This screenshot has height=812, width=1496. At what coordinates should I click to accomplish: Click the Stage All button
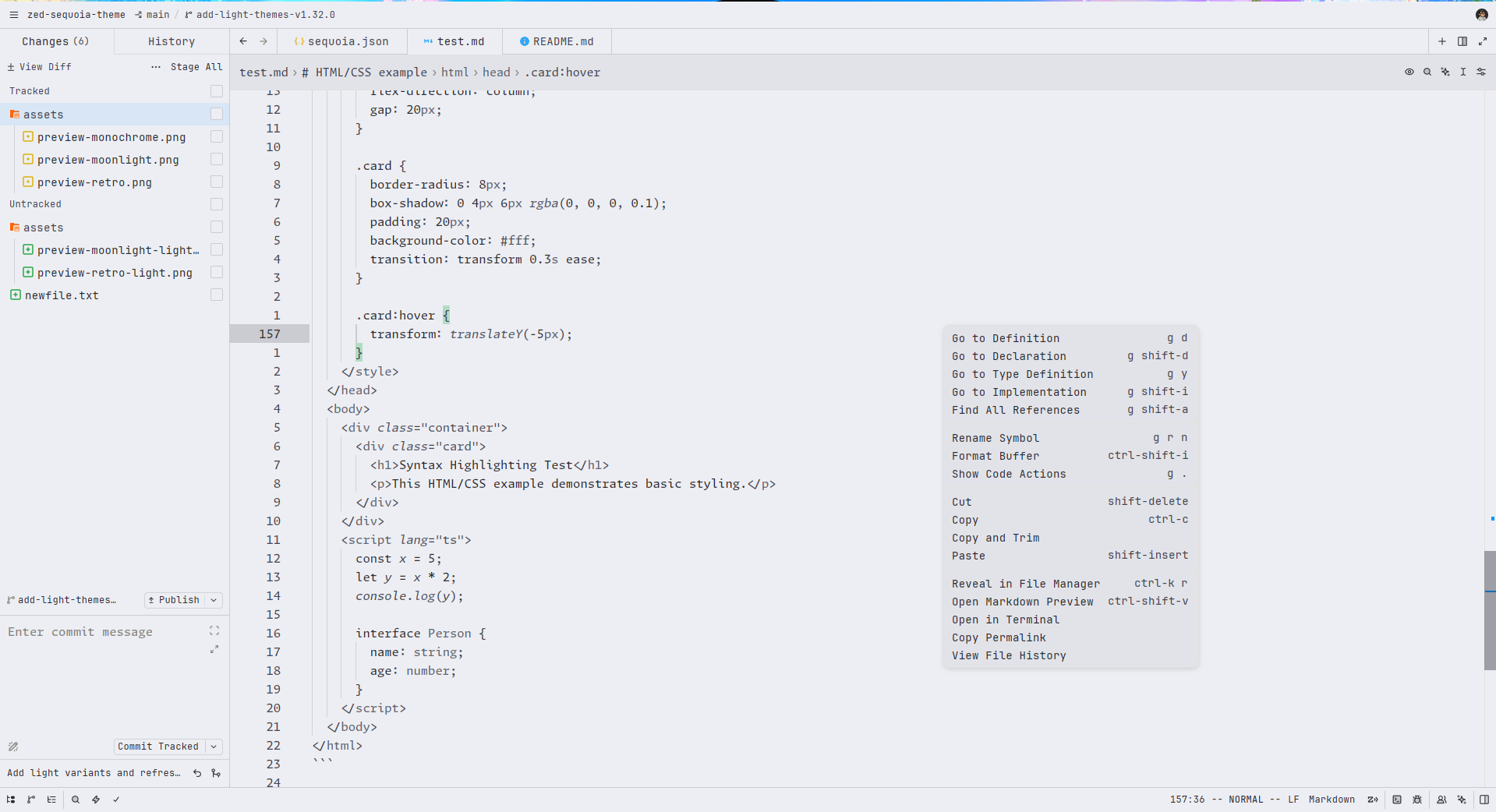click(x=196, y=67)
